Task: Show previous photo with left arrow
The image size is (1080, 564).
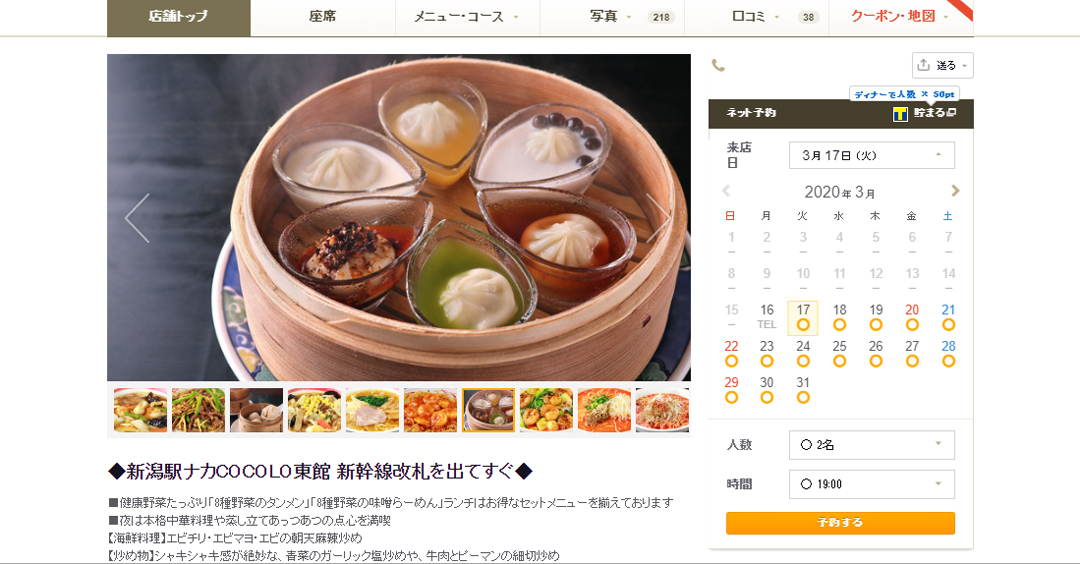Action: (137, 218)
